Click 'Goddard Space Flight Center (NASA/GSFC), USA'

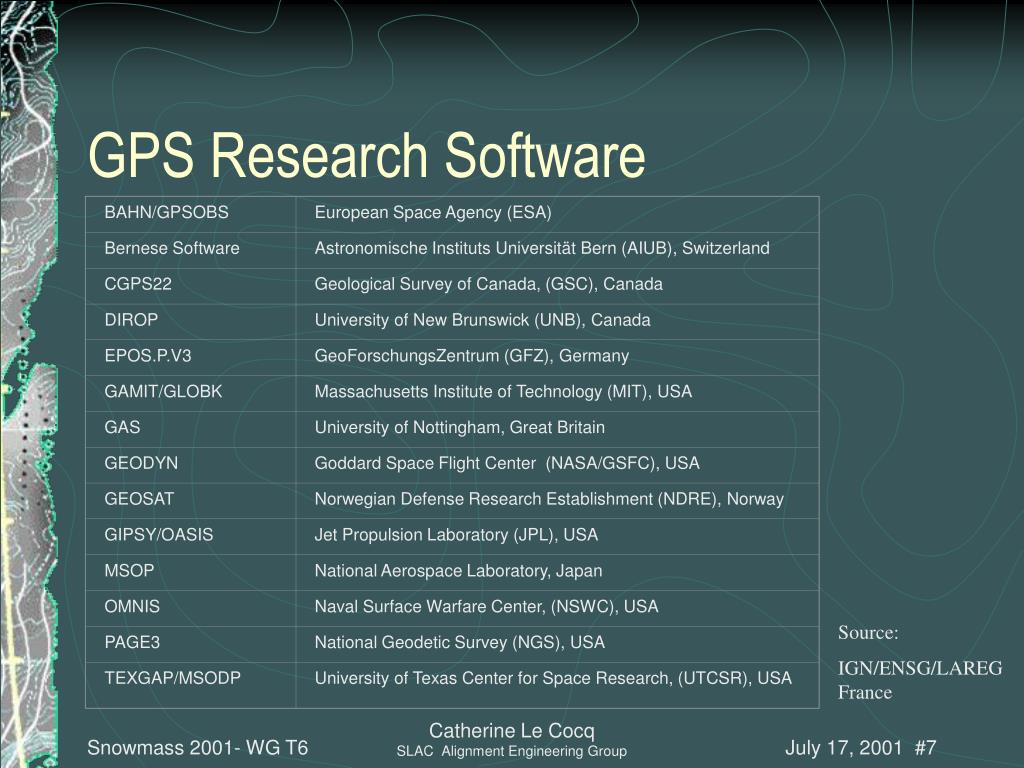coord(507,463)
